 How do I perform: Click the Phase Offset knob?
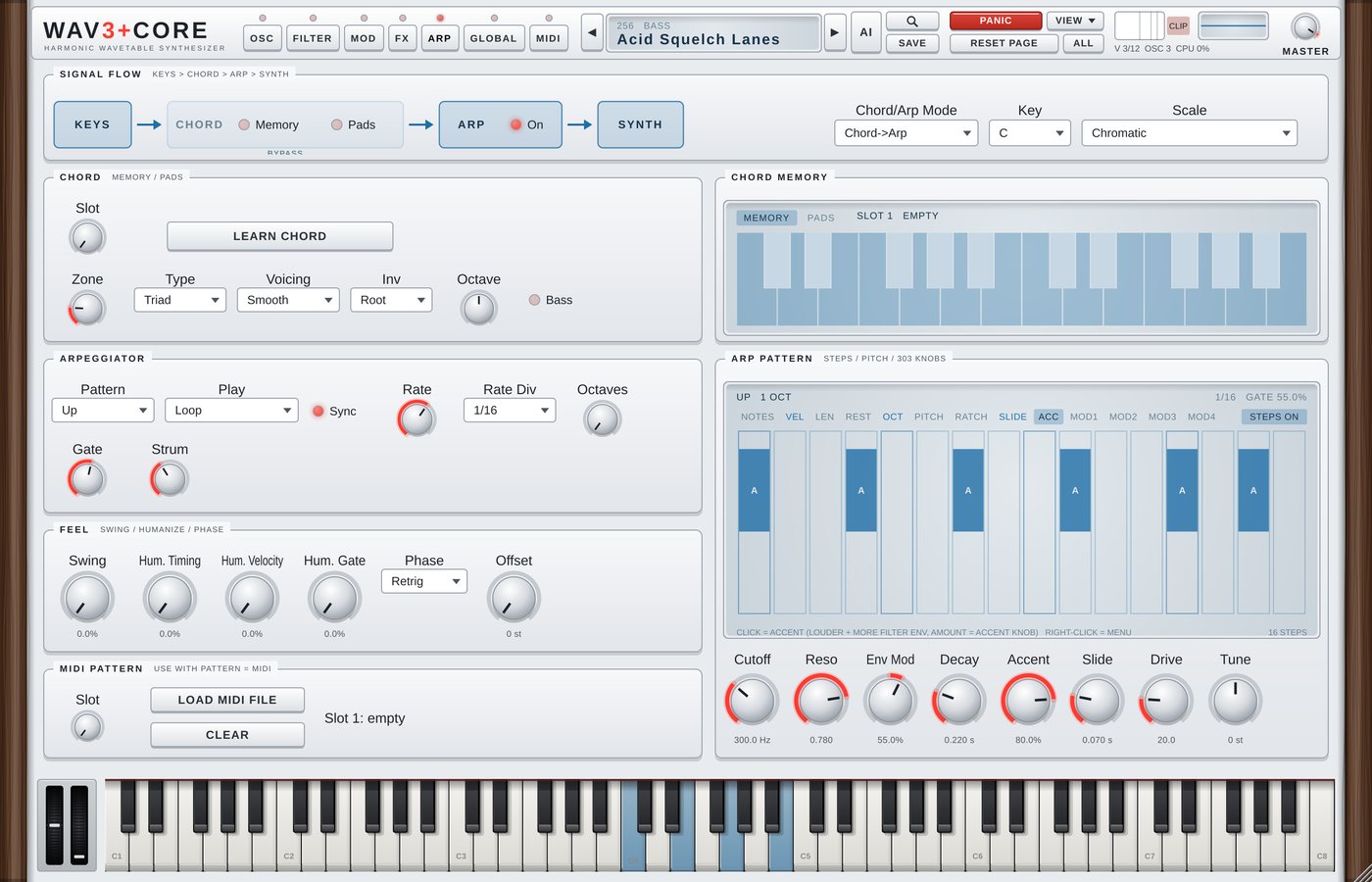pyautogui.click(x=514, y=598)
